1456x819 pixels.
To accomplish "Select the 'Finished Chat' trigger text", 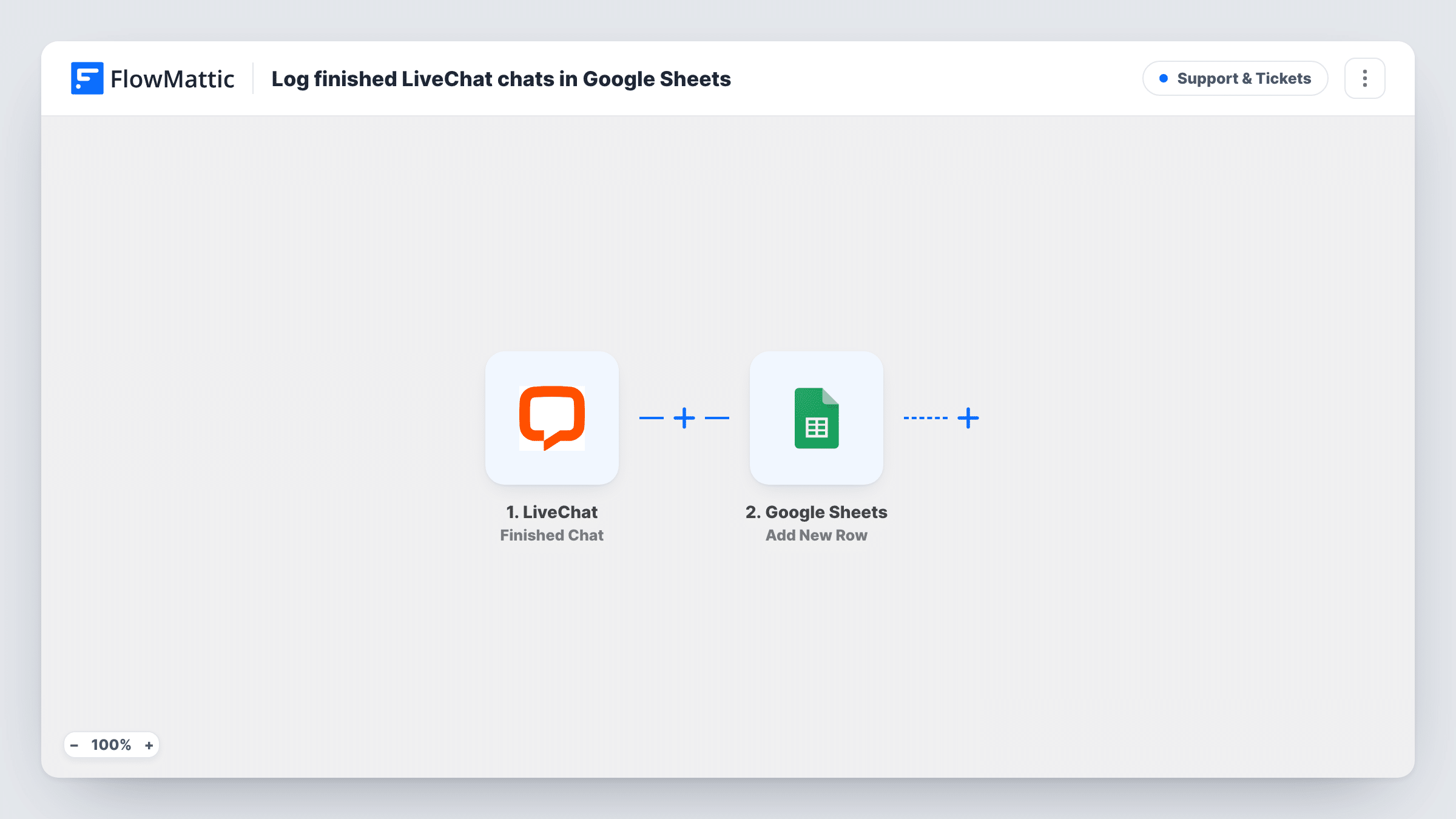I will point(552,535).
